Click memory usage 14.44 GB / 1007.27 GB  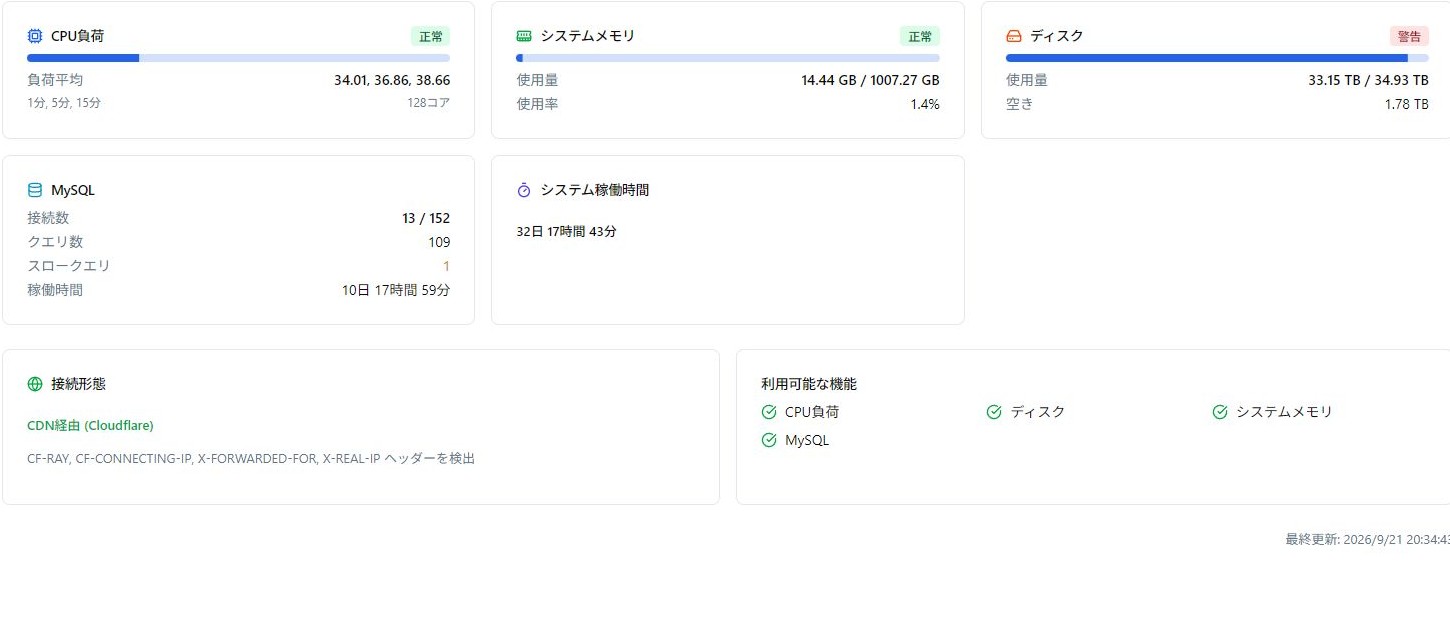tap(870, 80)
